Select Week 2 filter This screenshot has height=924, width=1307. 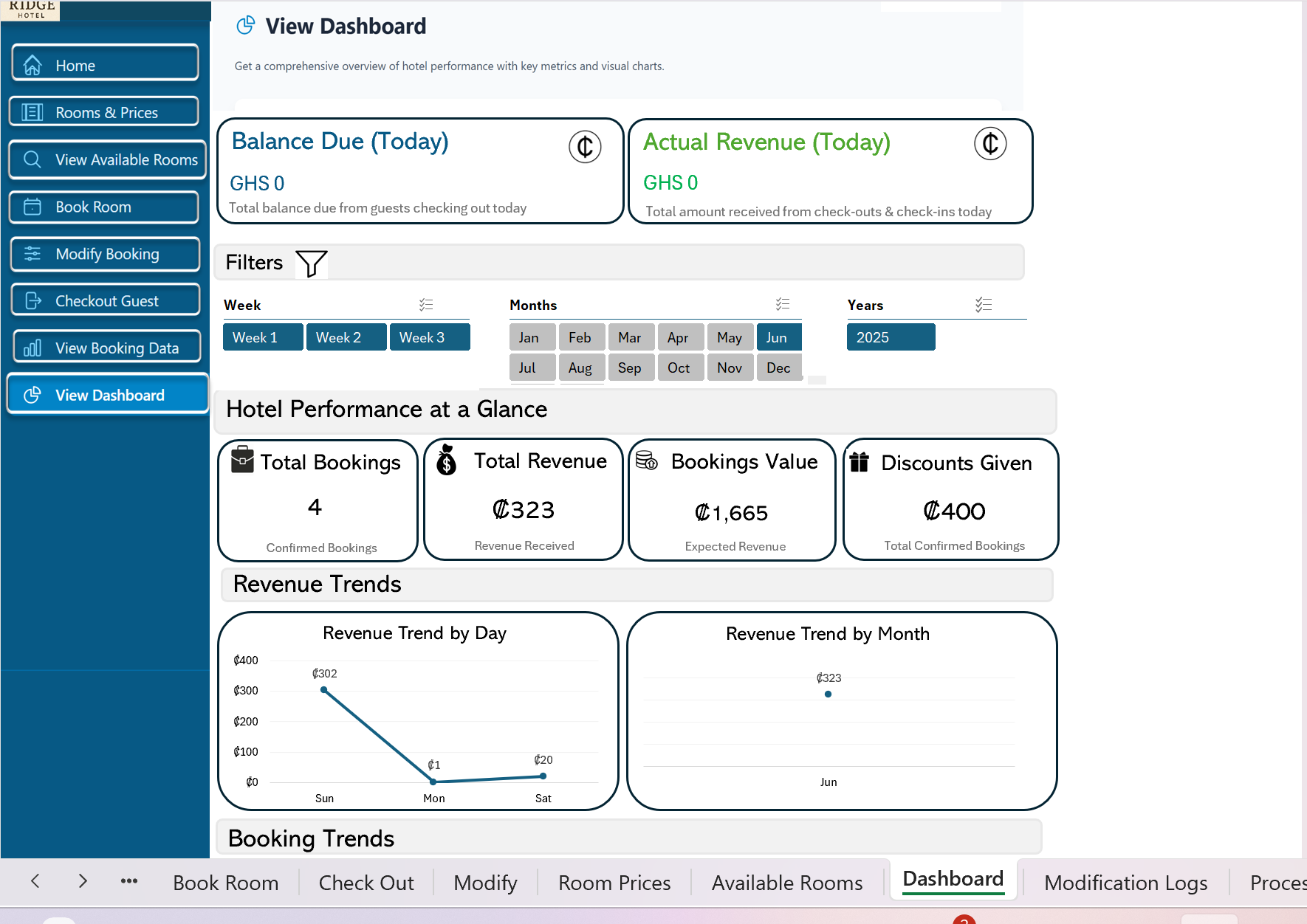point(346,337)
